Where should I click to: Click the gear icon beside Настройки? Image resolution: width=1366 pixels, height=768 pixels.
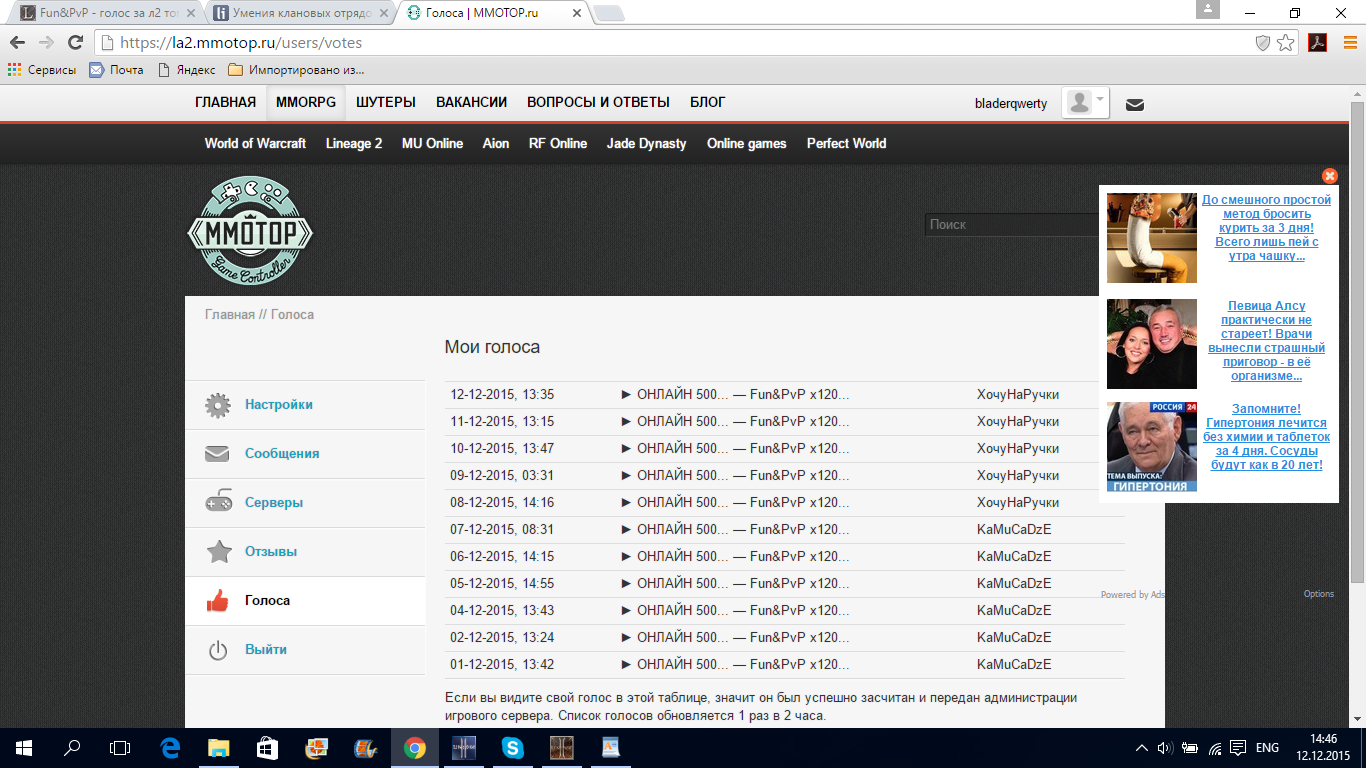217,405
